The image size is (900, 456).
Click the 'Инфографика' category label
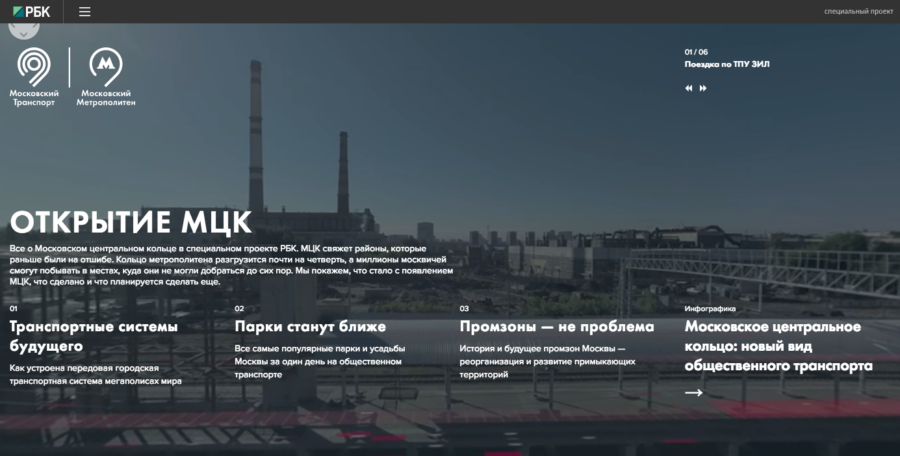click(710, 309)
